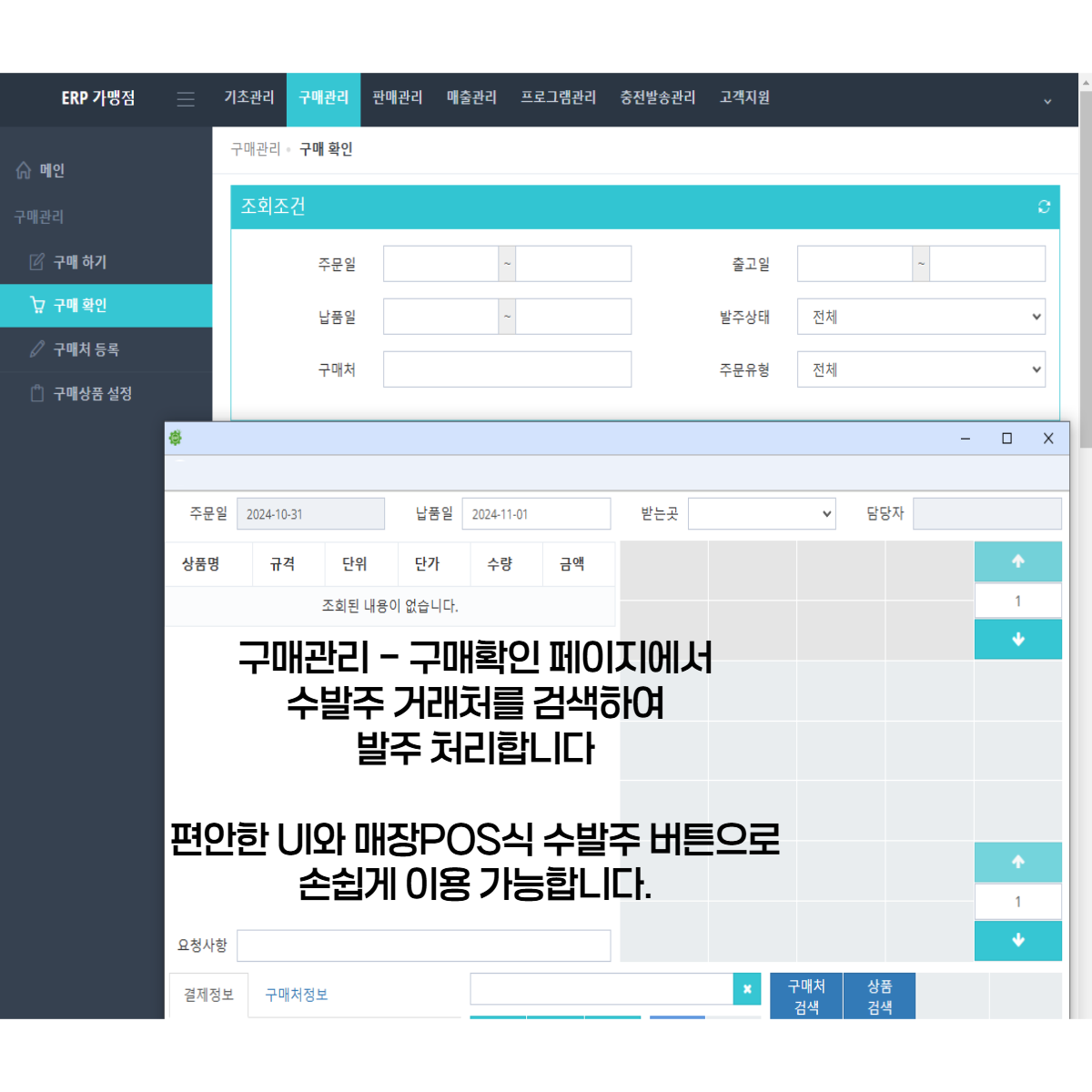Click the page vertical scrollbar thumb
The width and height of the screenshot is (1092, 1092).
1086,268
